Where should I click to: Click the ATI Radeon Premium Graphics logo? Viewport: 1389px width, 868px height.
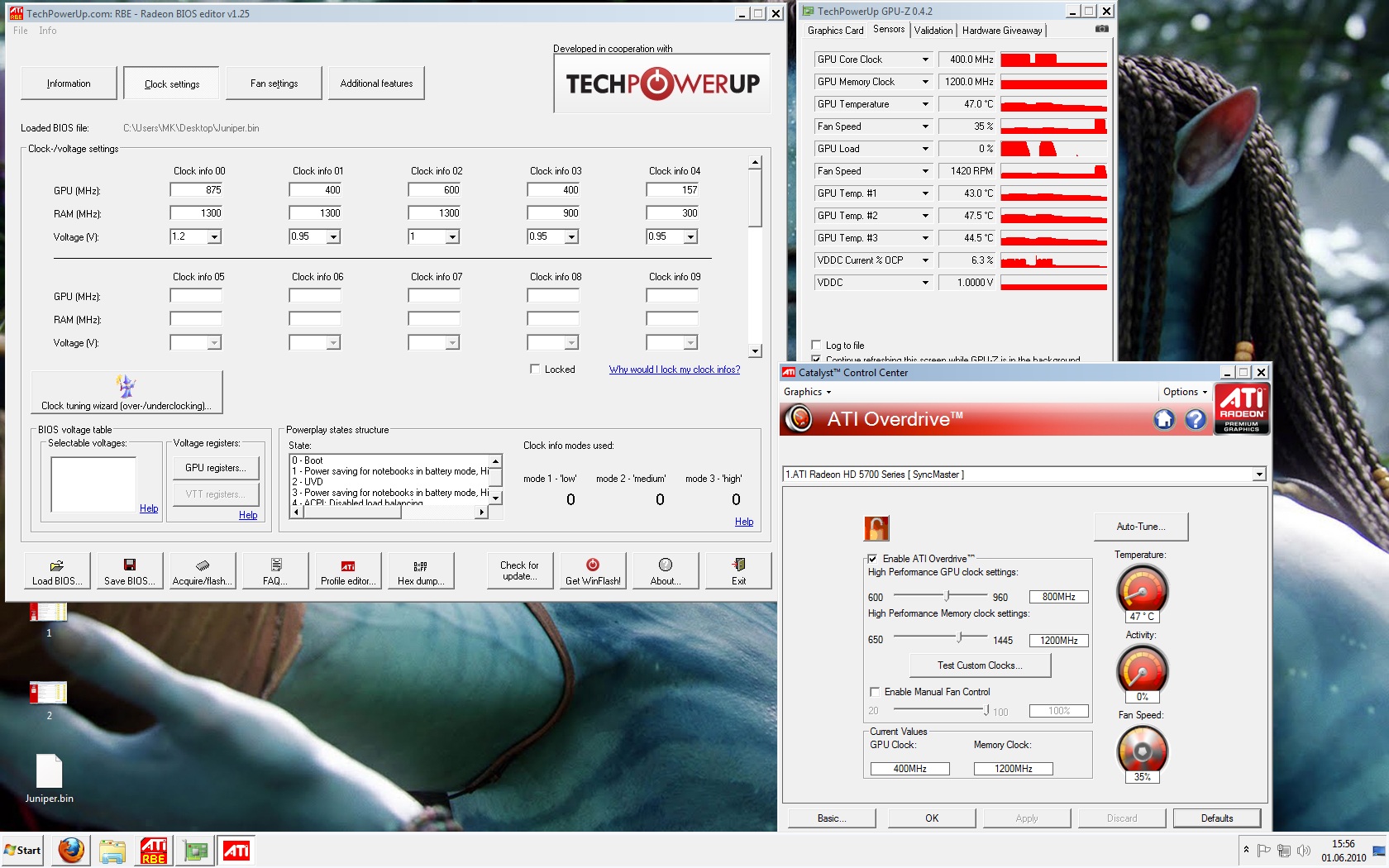[1241, 408]
